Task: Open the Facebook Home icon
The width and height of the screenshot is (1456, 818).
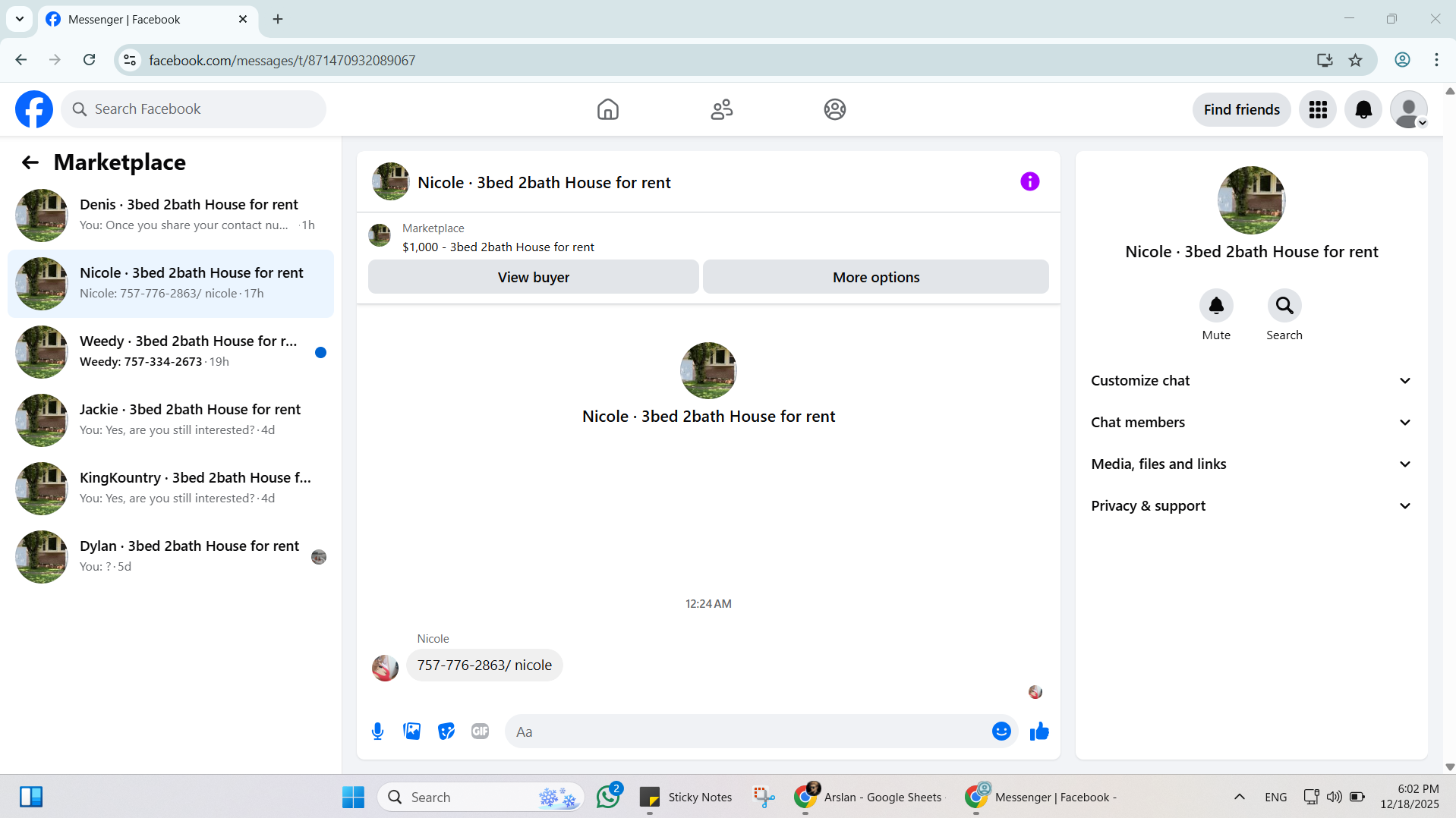Action: tap(607, 109)
